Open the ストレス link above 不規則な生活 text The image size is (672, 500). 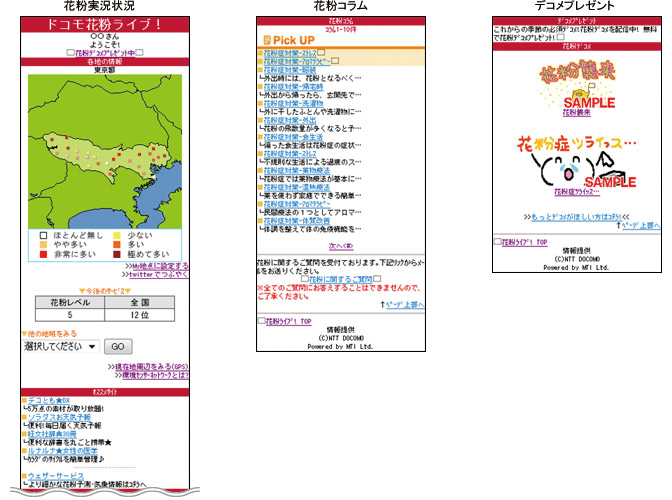pos(290,153)
